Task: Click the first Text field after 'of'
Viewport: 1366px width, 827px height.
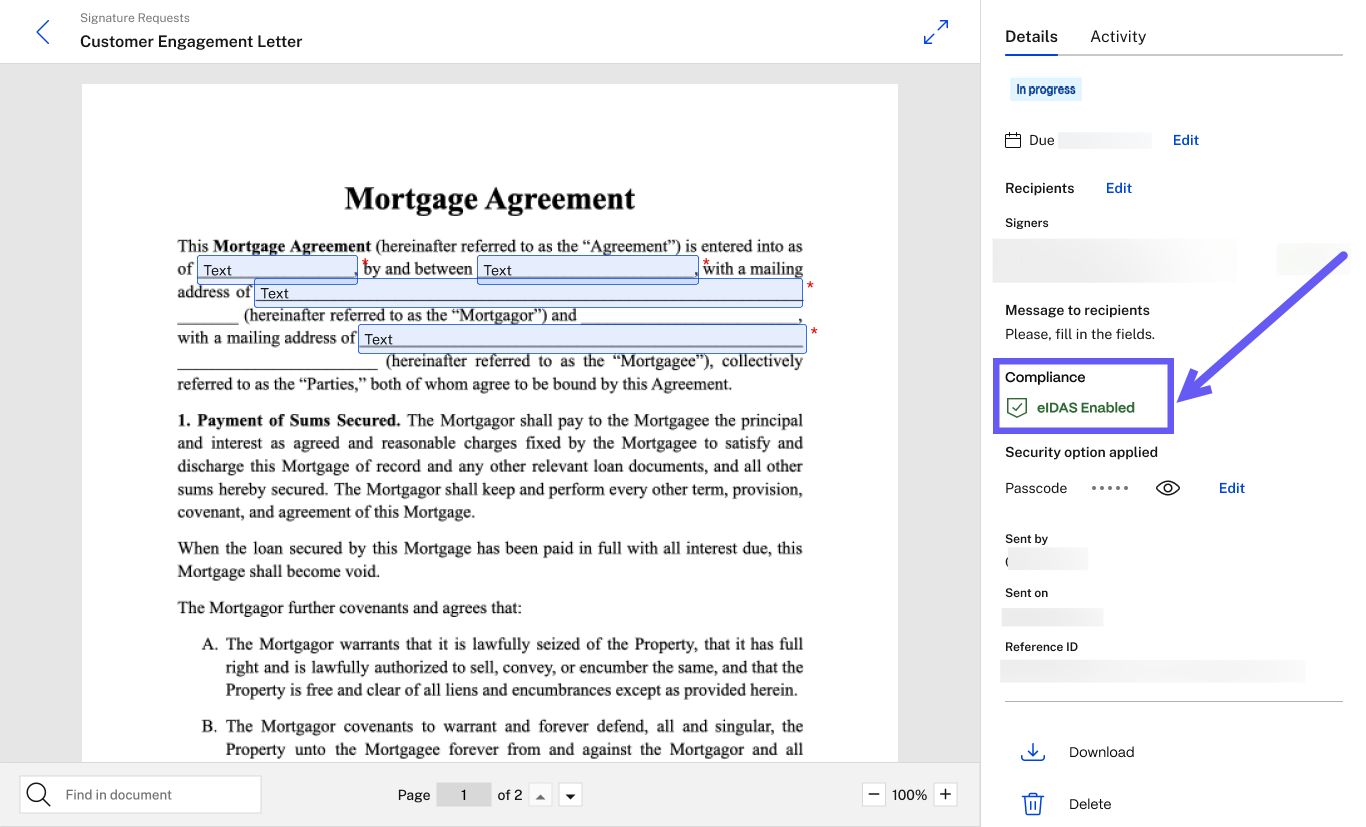Action: click(278, 270)
